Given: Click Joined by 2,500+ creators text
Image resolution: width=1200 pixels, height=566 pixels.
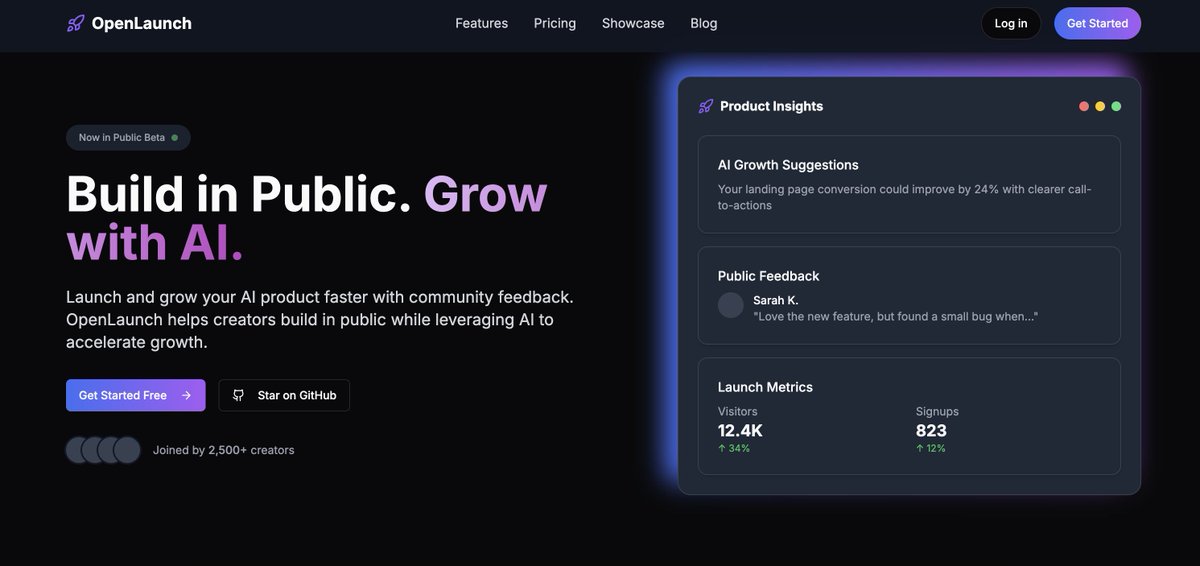Looking at the screenshot, I should click(224, 450).
